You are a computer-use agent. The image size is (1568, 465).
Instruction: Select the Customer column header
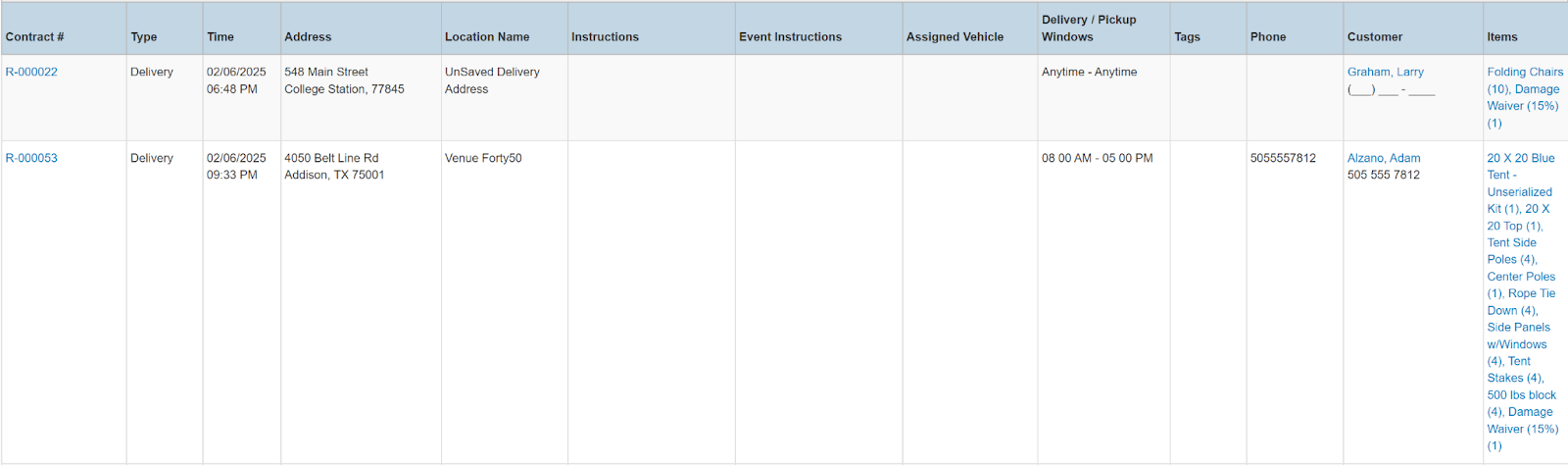(x=1375, y=37)
